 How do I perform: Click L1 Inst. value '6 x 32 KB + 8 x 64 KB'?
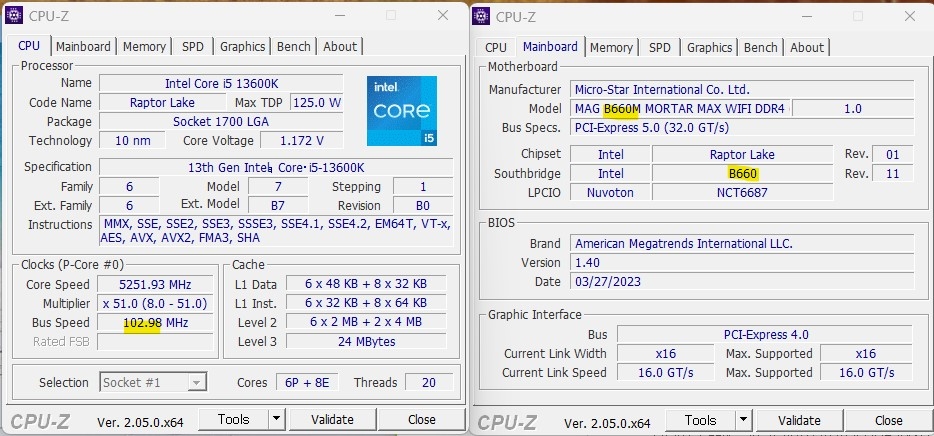(x=366, y=303)
